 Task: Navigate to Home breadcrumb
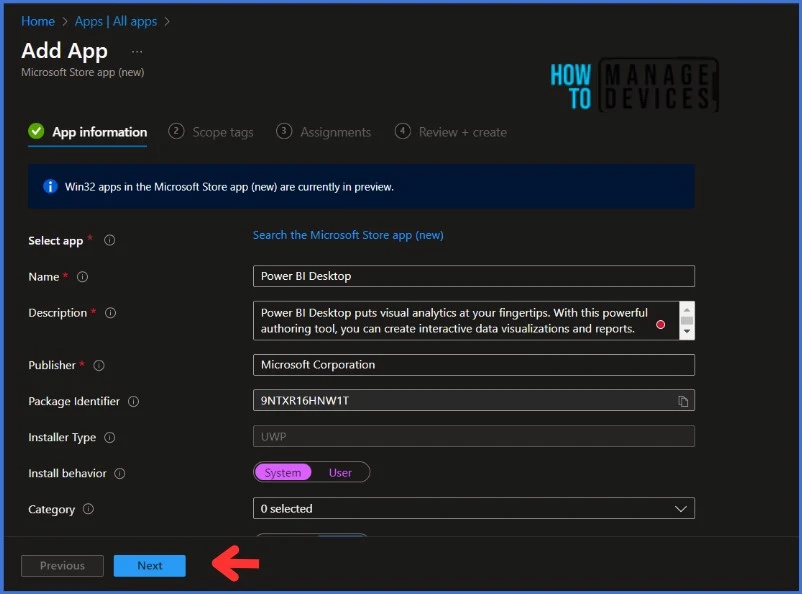pyautogui.click(x=38, y=21)
